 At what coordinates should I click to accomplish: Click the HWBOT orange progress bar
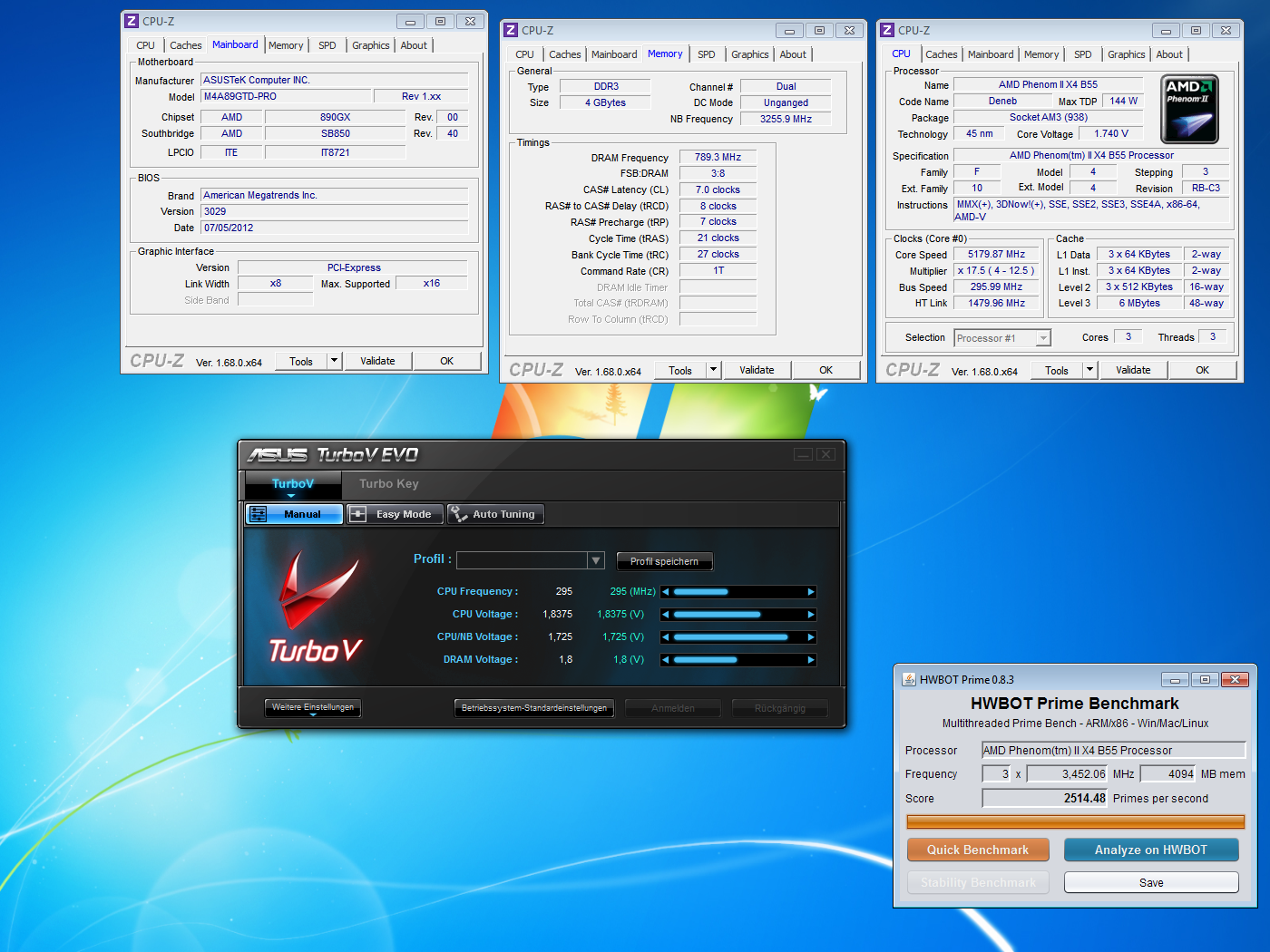coord(1075,821)
